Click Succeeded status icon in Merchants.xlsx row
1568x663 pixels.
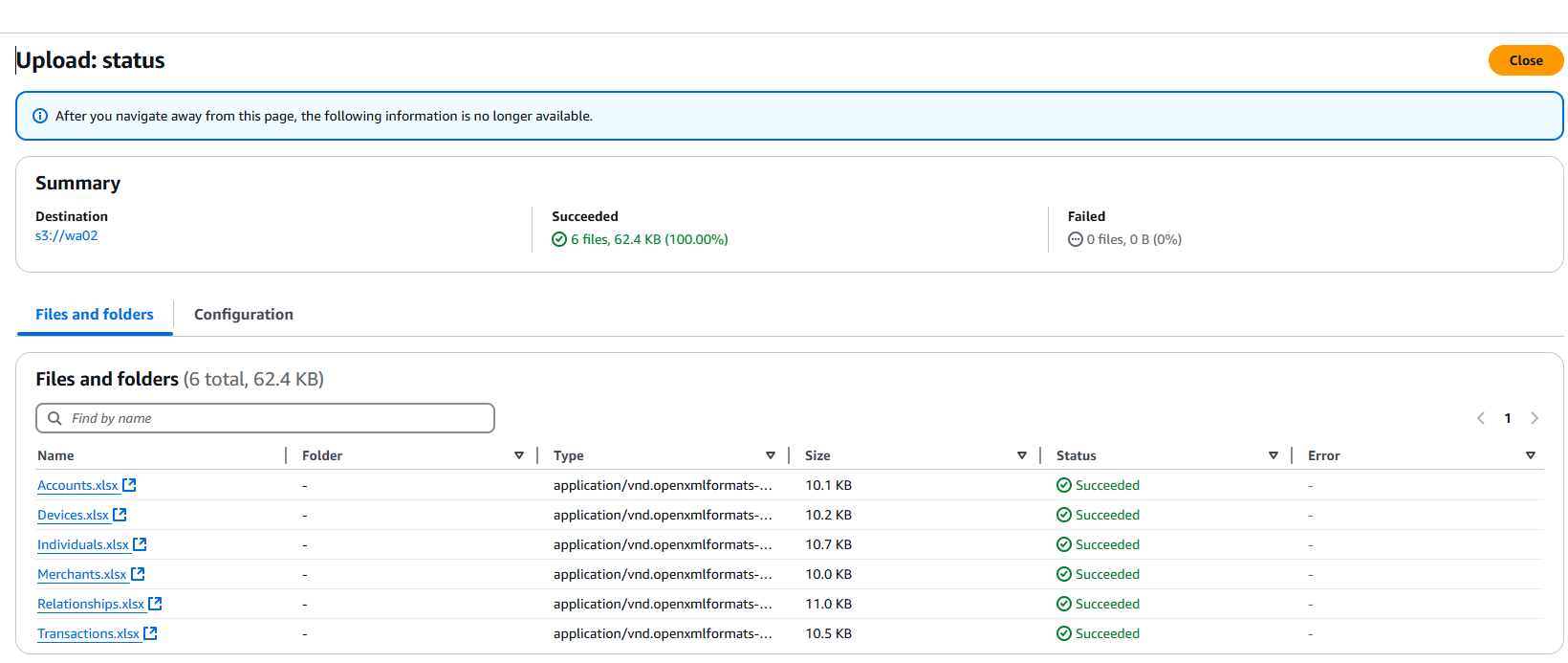pos(1064,574)
